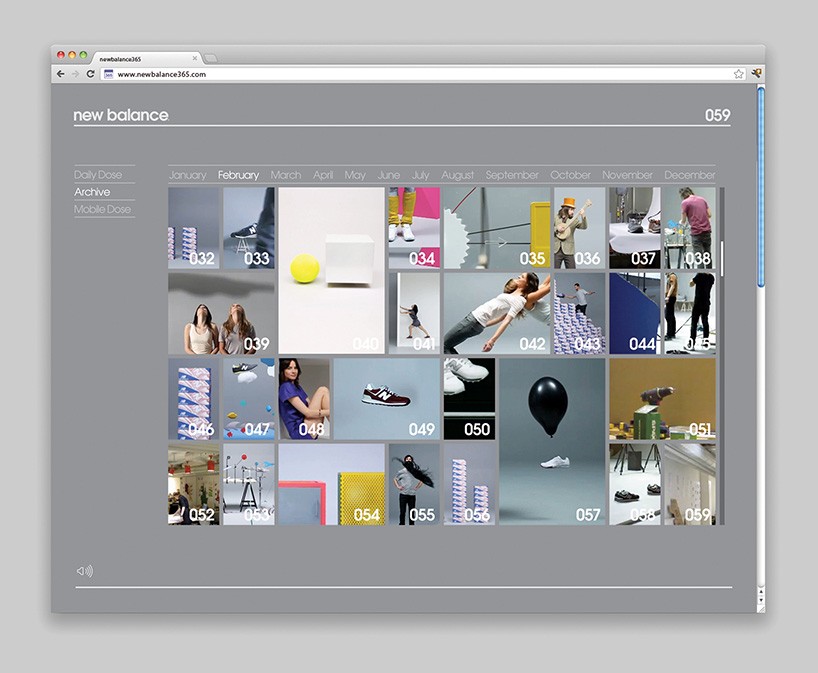The image size is (818, 673).
Task: Click the archive grid scrollbar handle
Action: [722, 258]
